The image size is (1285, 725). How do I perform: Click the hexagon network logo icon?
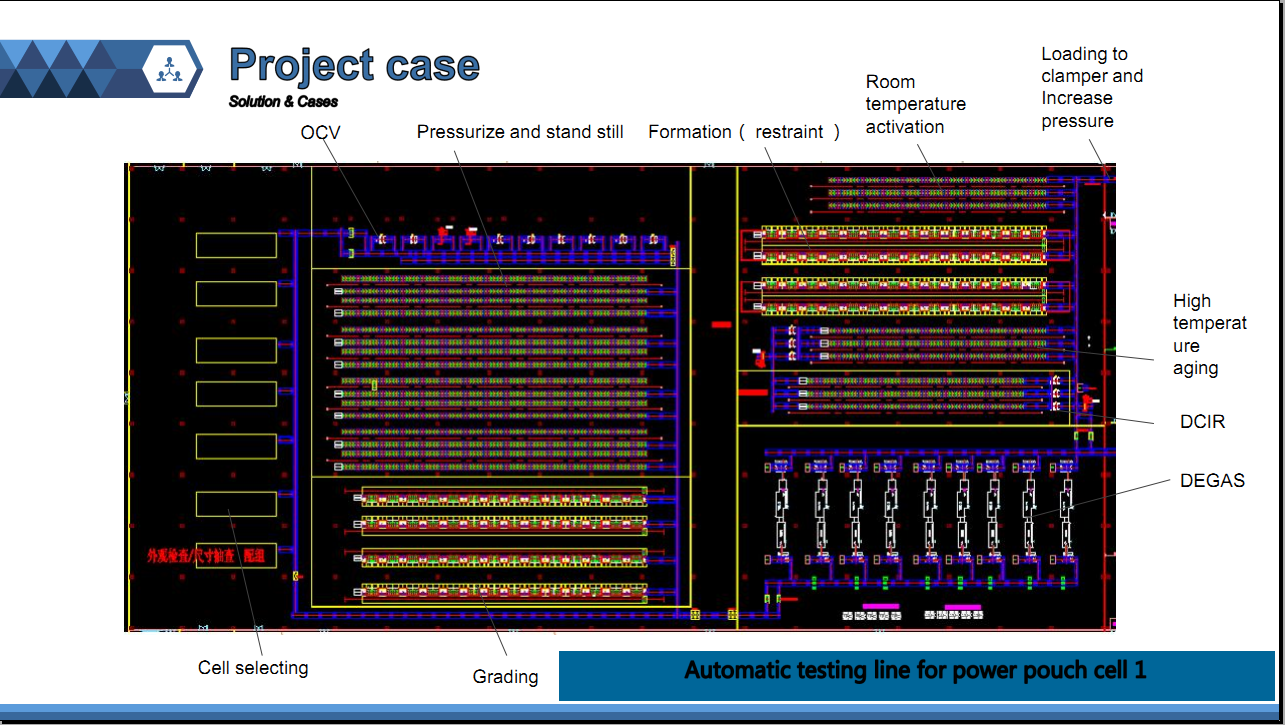click(x=167, y=69)
